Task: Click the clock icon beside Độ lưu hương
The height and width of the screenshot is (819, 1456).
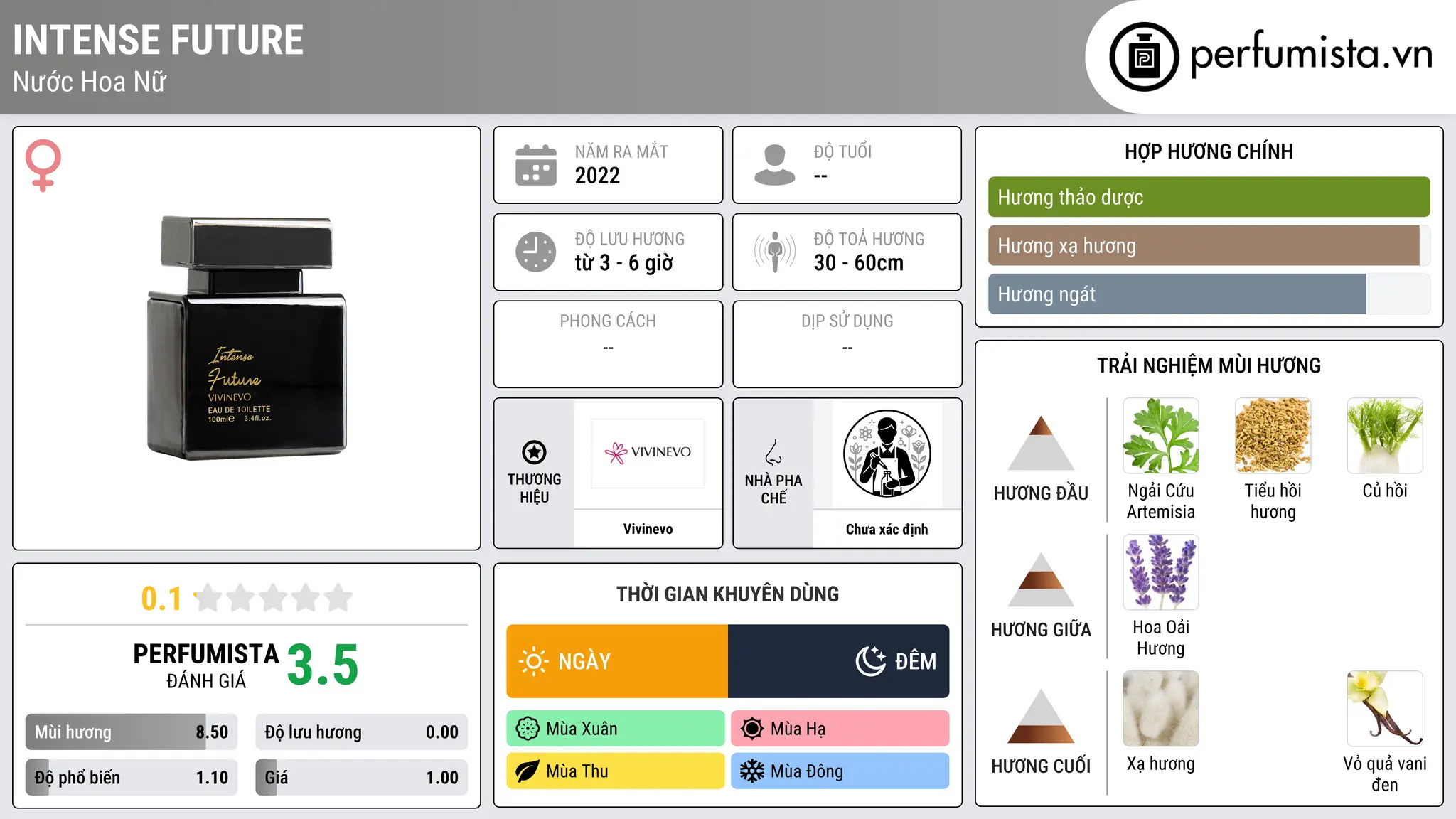Action: point(536,252)
